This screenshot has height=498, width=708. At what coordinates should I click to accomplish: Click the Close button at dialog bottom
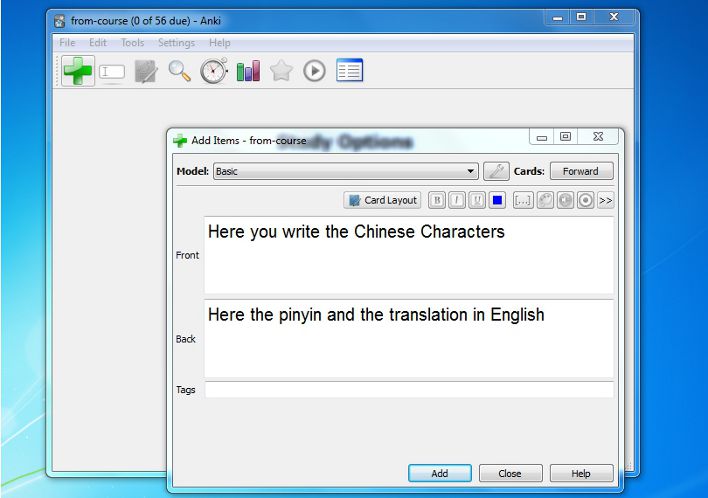tap(511, 473)
